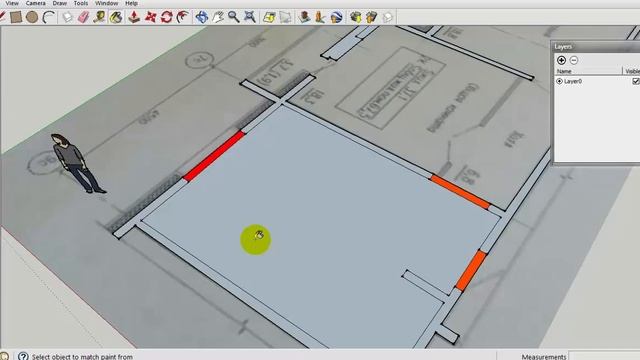Select the Tape Measure tool
The height and width of the screenshot is (360, 640).
99,17
